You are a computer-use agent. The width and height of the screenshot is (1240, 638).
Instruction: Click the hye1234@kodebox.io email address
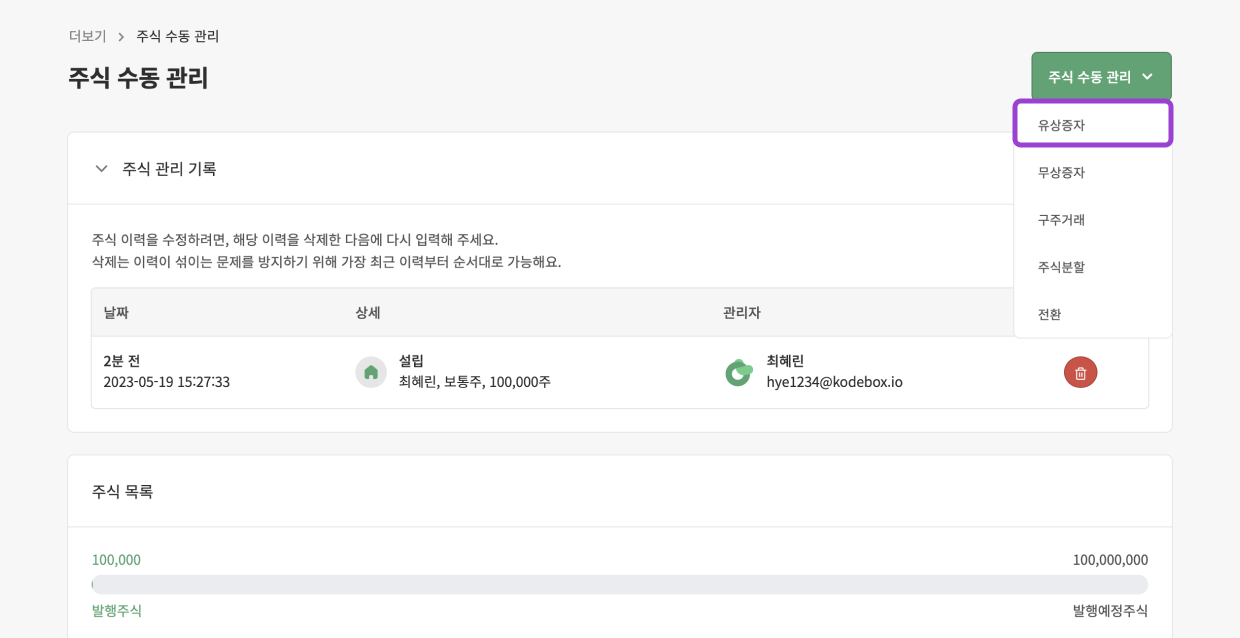coord(834,382)
